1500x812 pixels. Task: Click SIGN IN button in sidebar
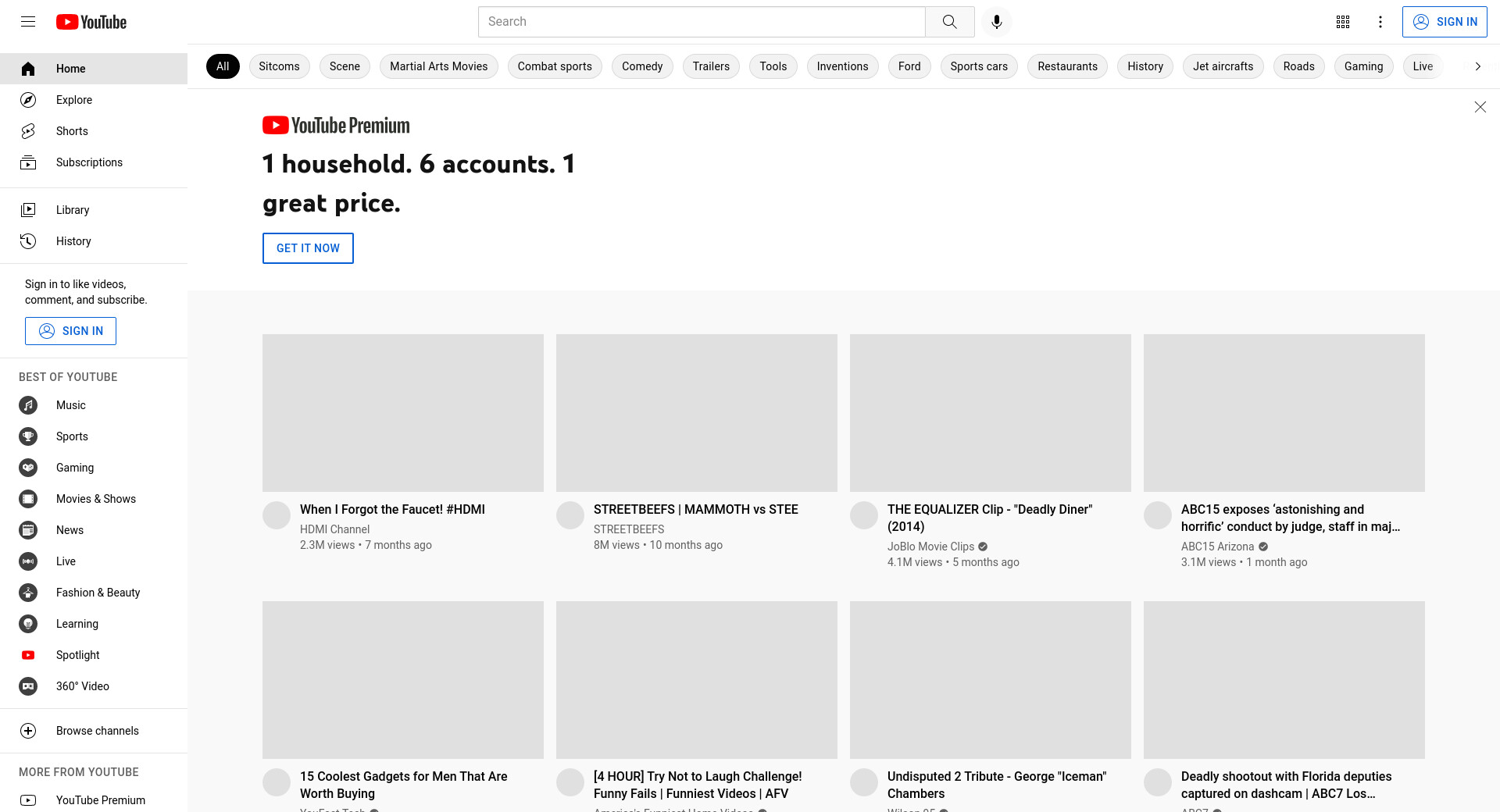pyautogui.click(x=70, y=331)
